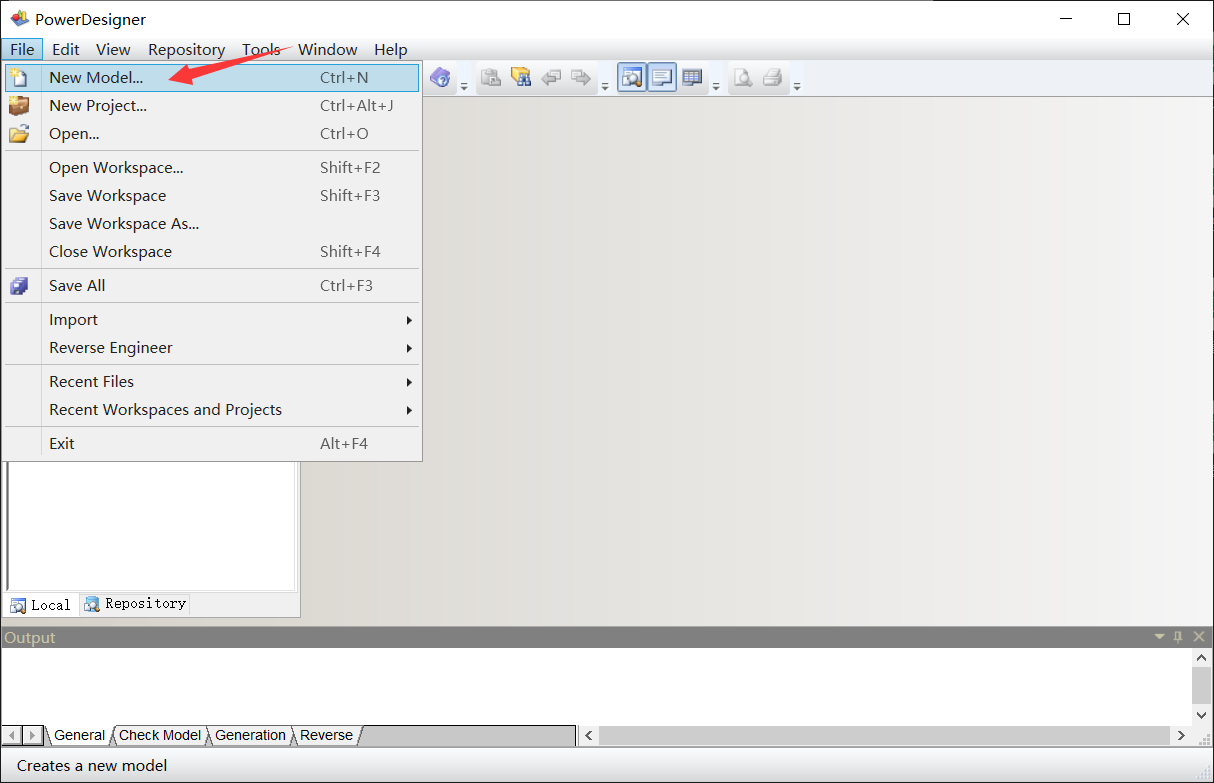The image size is (1214, 783).
Task: Minimize the PowerDesigner window
Action: 1067,19
